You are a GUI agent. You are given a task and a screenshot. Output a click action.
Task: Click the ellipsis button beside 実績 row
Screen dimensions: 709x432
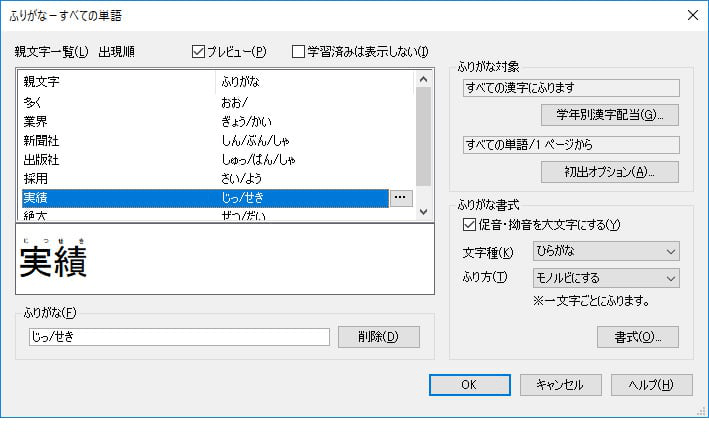[x=400, y=198]
